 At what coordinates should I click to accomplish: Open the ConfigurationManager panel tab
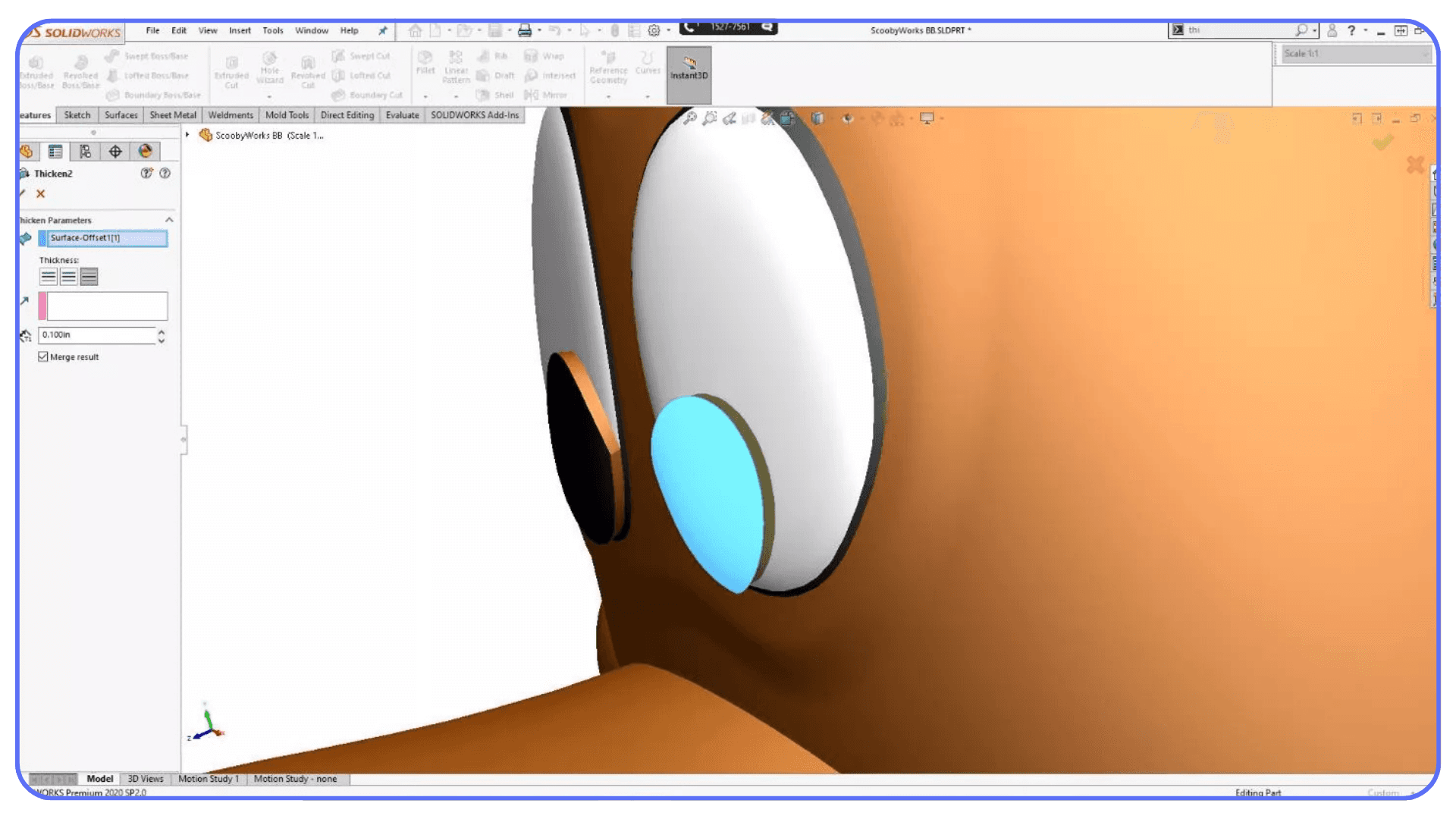coord(85,151)
